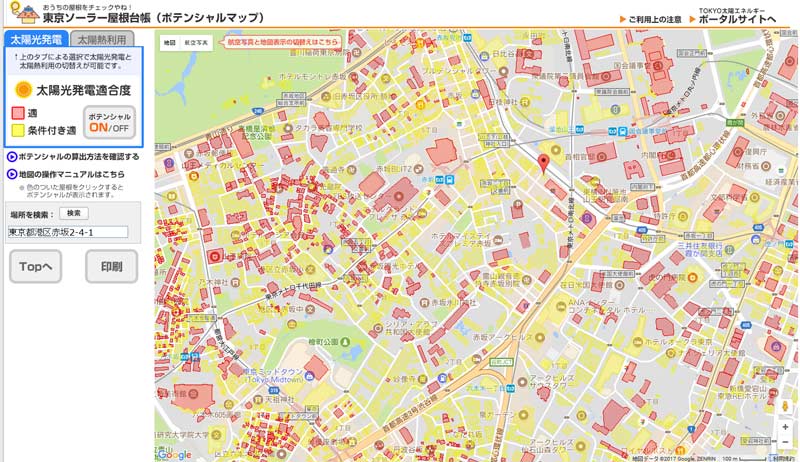Click the 財務省 marker icon
The image size is (800, 462).
pyautogui.click(x=765, y=166)
